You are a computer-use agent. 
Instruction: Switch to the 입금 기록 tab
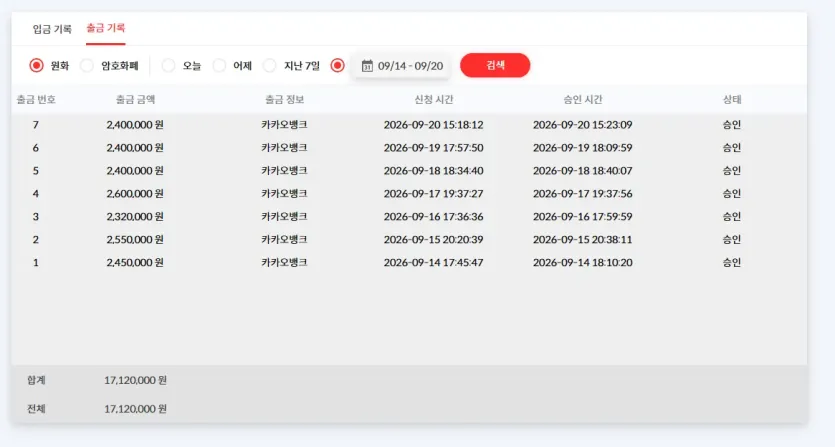tap(52, 29)
